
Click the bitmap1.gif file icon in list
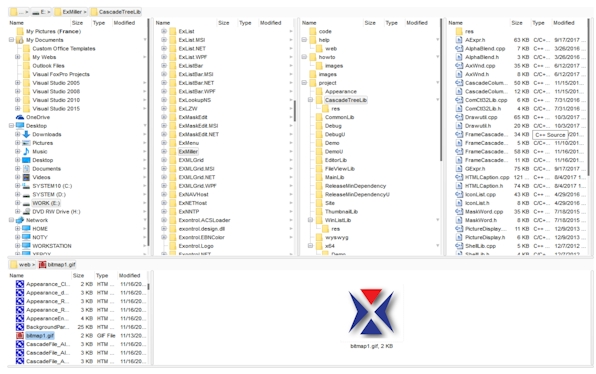[20, 336]
